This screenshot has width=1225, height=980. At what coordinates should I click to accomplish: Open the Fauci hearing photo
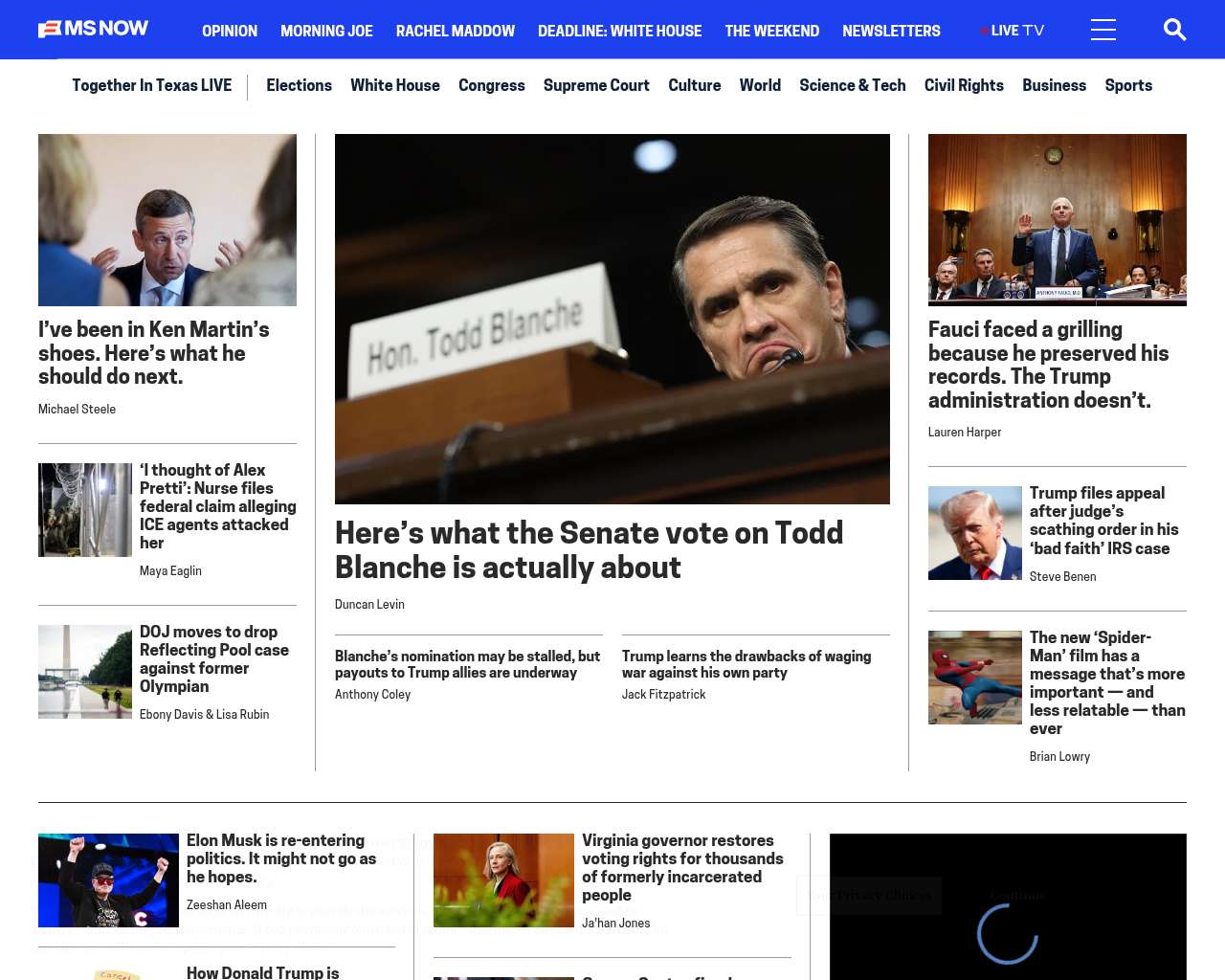coord(1058,220)
